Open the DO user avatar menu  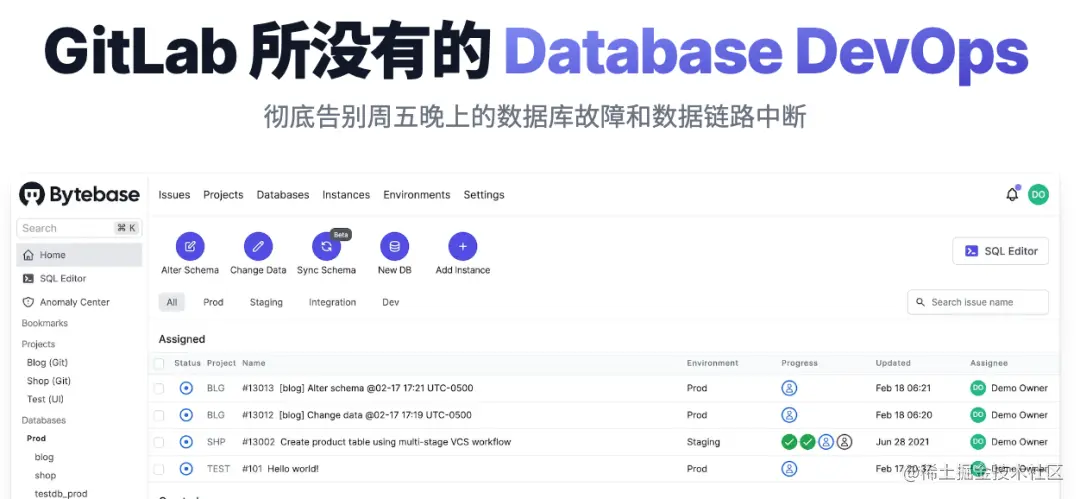[x=1039, y=194]
